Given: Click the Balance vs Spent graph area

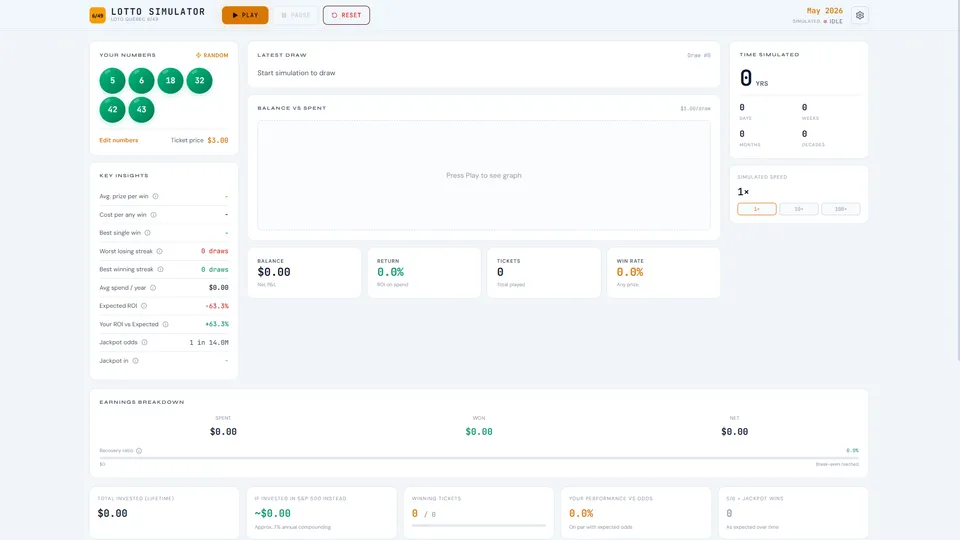Looking at the screenshot, I should click(484, 175).
